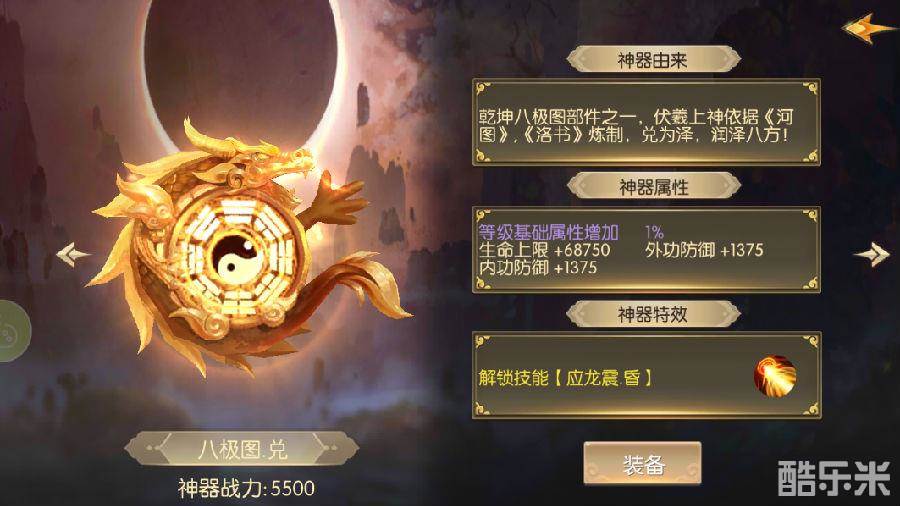Open the translucent floating assist button
This screenshot has height=506, width=900.
(x=11, y=331)
